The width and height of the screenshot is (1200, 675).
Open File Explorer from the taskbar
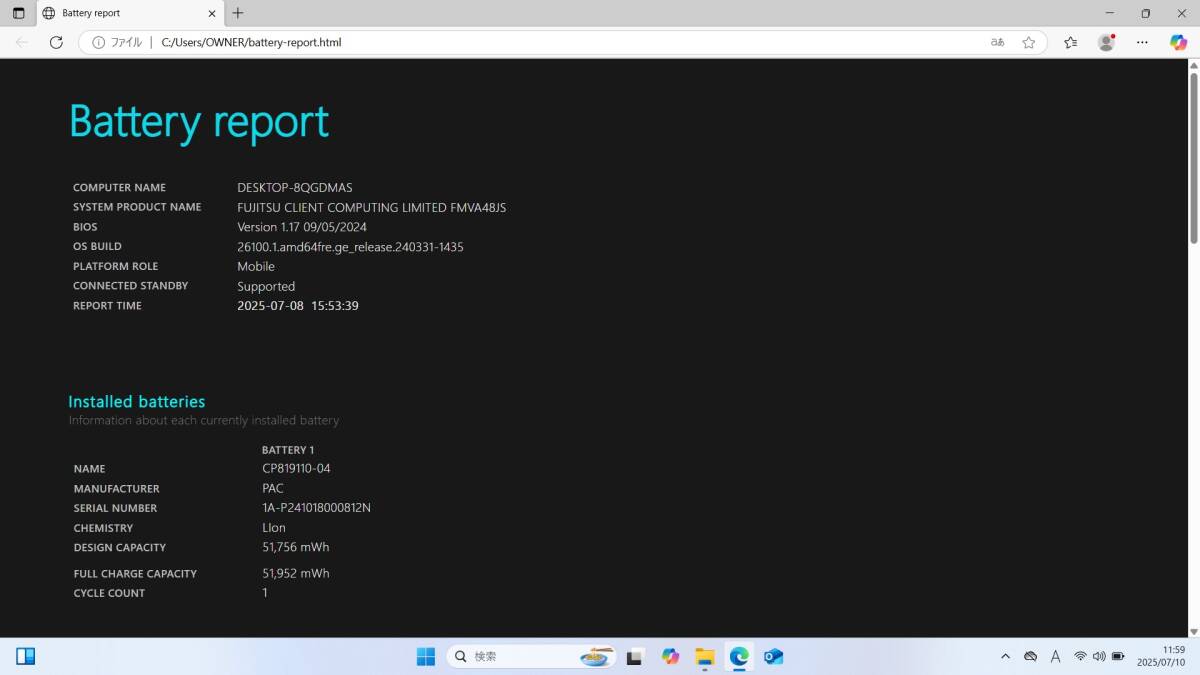coord(705,656)
